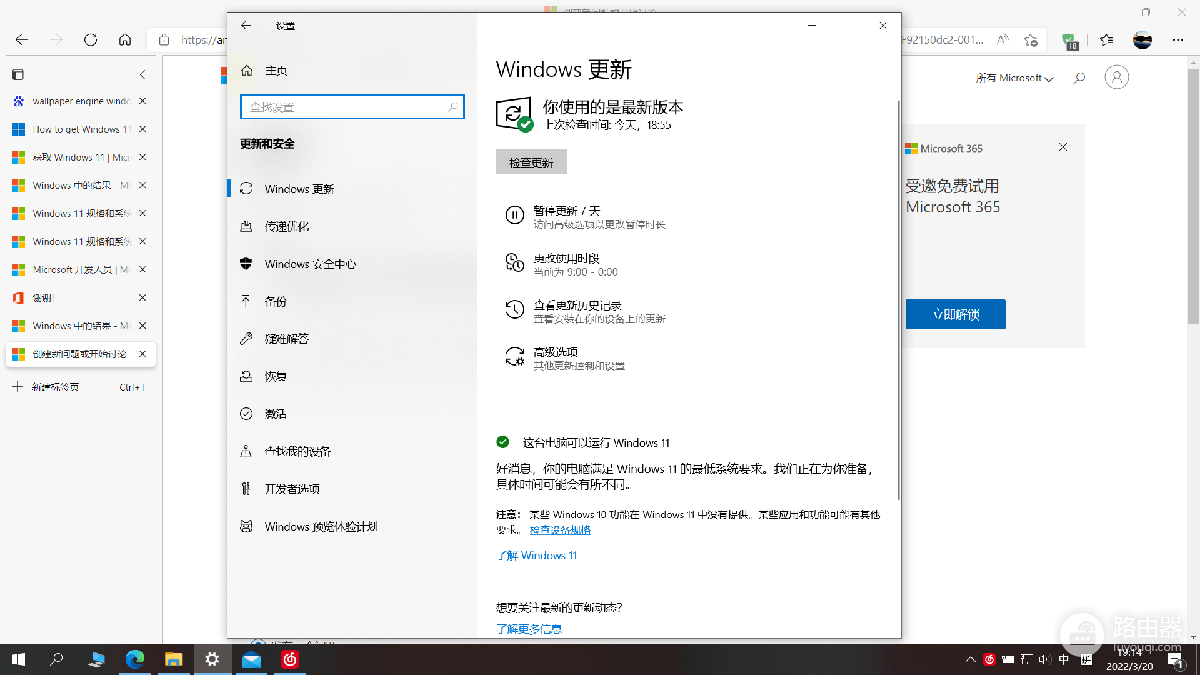The height and width of the screenshot is (675, 1200).
Task: Open troubleshoot (疑难解答) page
Action: tap(352, 339)
